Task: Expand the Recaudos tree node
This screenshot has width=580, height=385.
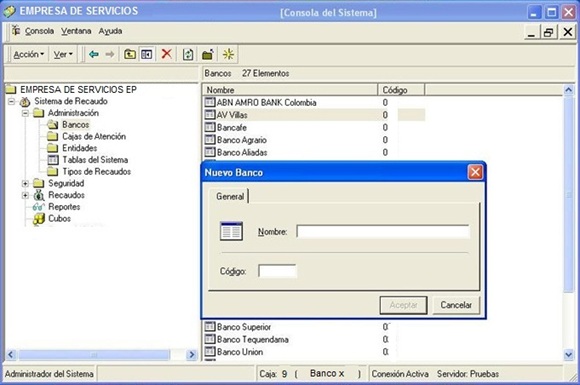Action: (25, 195)
